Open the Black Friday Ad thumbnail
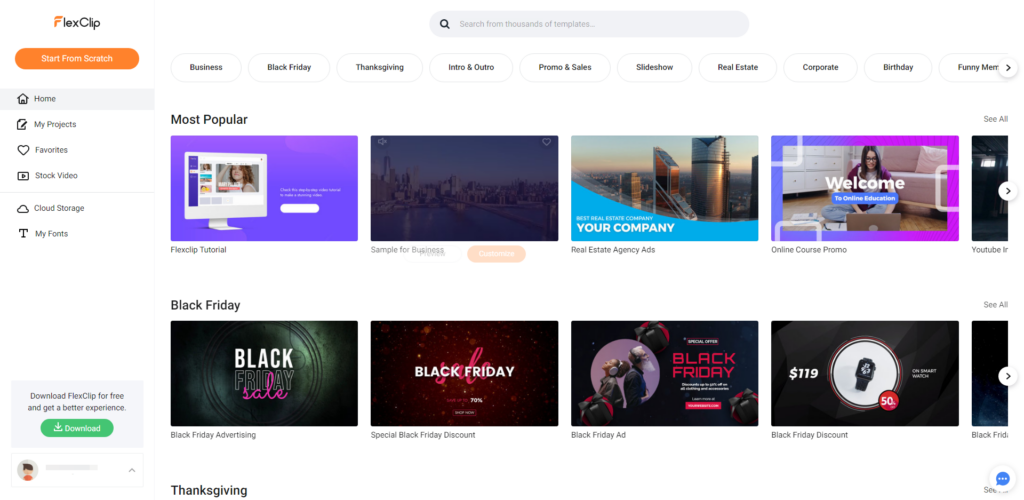The width and height of the screenshot is (1024, 500). 665,374
